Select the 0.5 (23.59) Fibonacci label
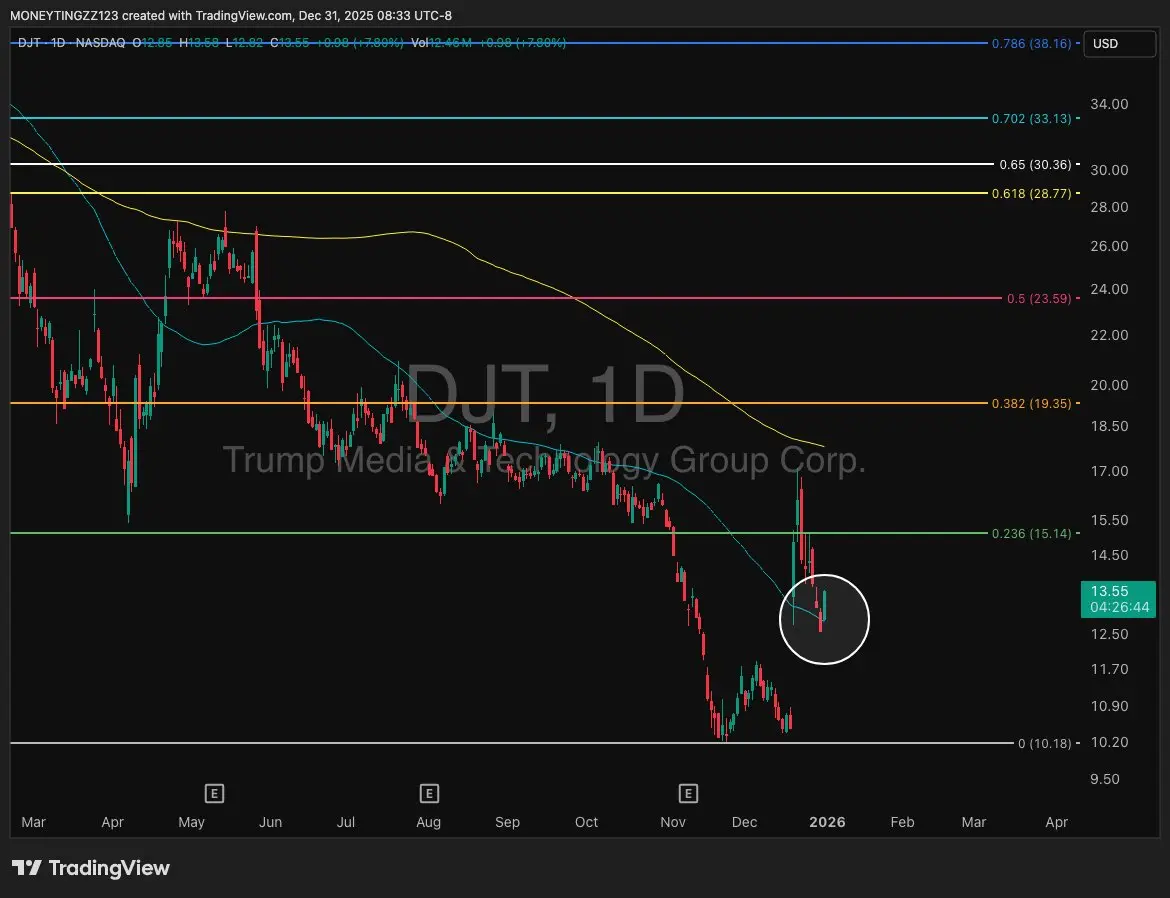This screenshot has width=1170, height=898. point(1039,299)
